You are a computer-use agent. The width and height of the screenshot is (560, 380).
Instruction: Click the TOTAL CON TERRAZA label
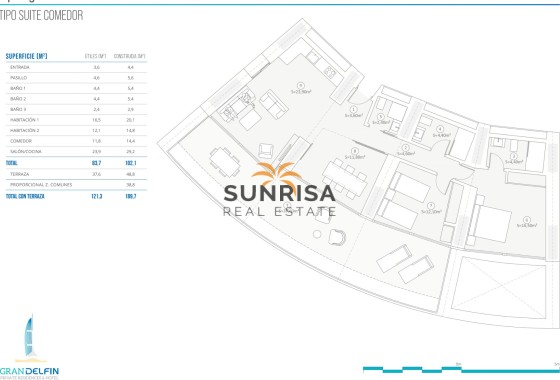[x=25, y=196]
